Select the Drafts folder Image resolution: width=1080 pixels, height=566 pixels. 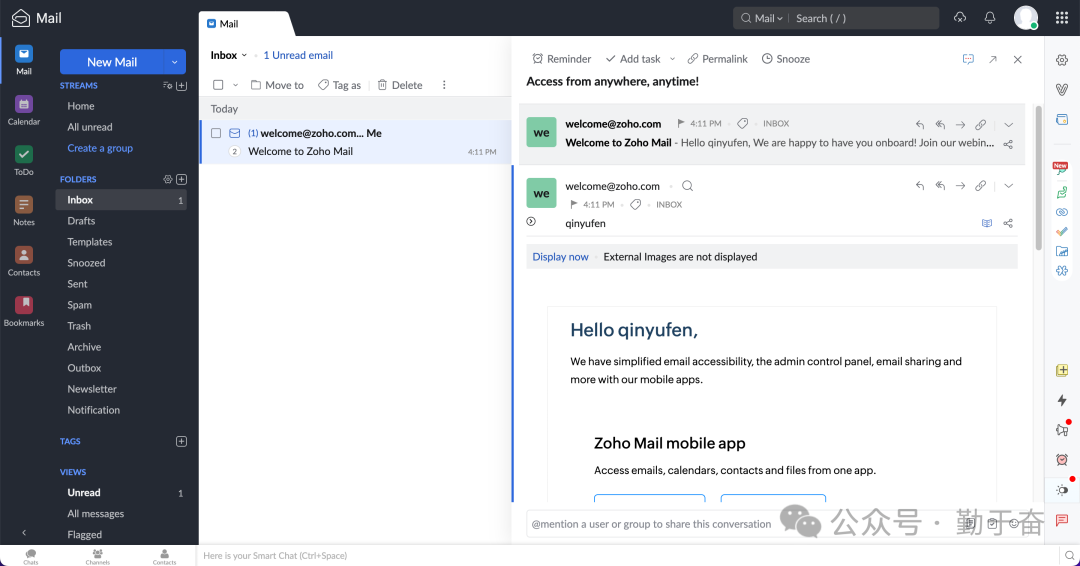pos(81,221)
